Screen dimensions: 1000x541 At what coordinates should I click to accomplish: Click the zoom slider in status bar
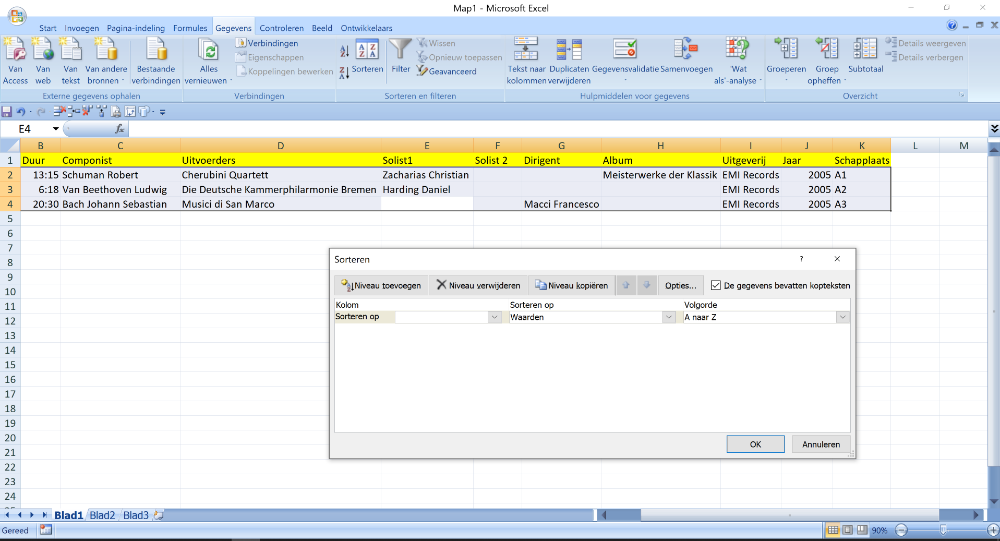945,529
